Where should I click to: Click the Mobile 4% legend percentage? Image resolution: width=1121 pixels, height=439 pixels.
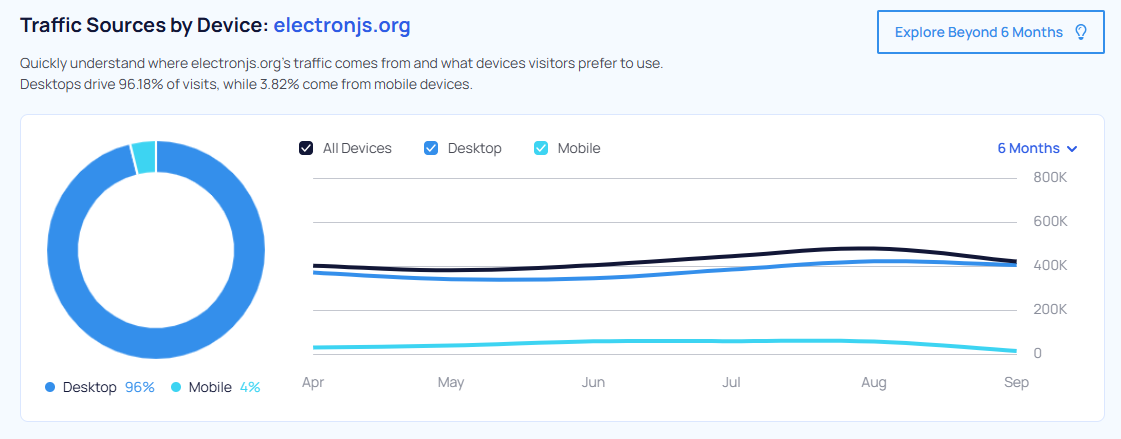point(249,387)
